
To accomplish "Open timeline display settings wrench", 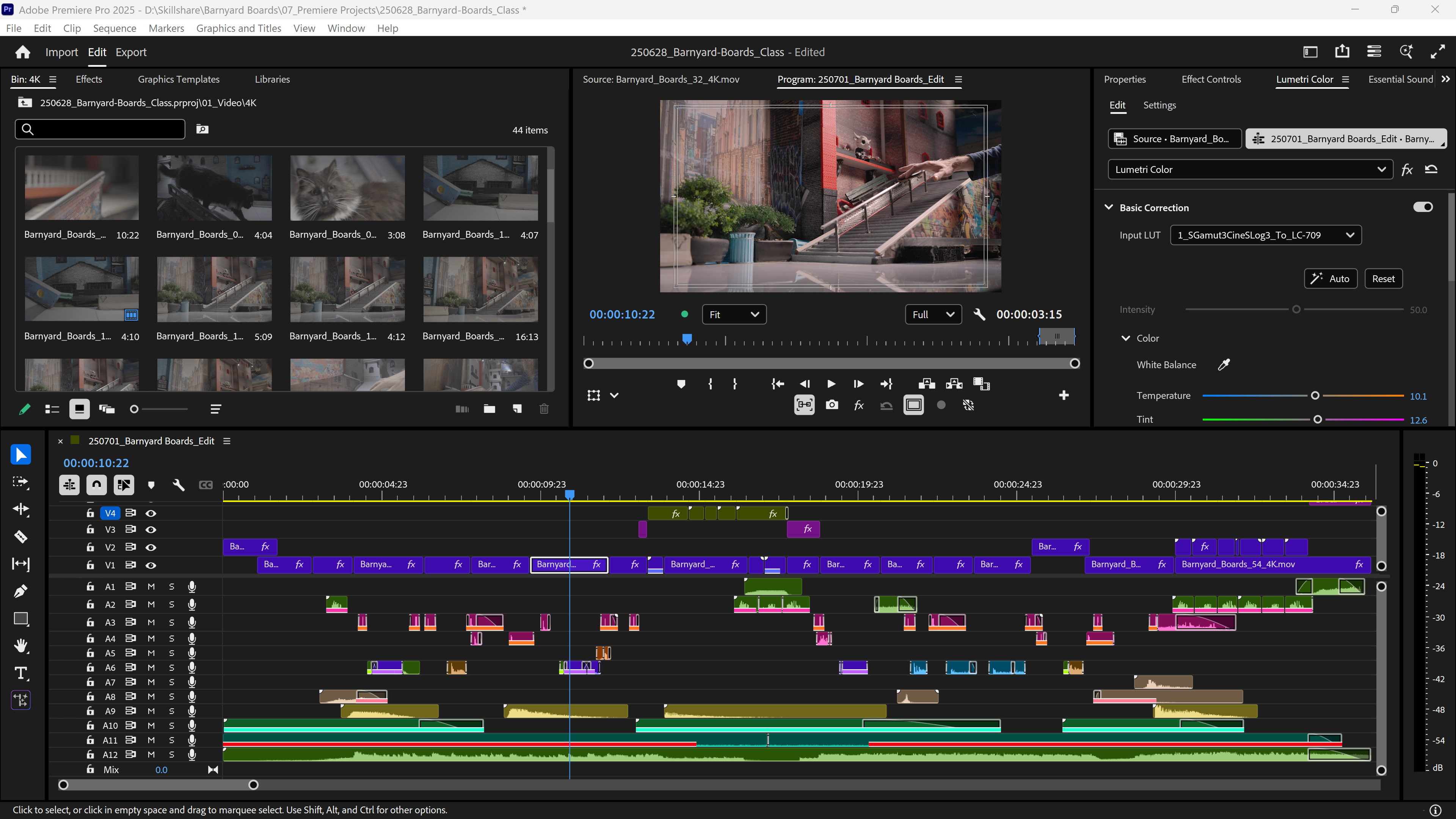I will tap(179, 485).
